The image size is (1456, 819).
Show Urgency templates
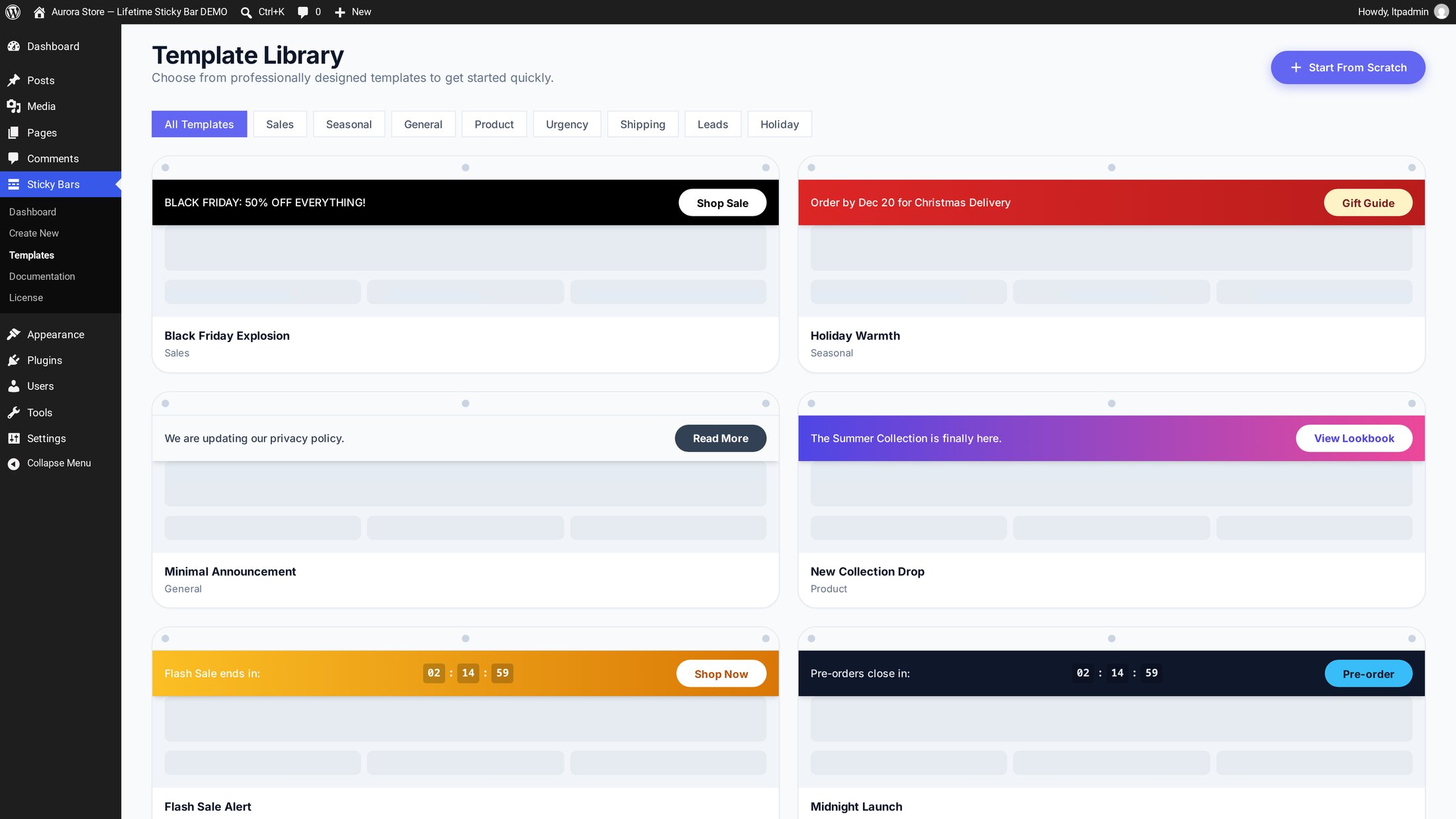coord(567,124)
